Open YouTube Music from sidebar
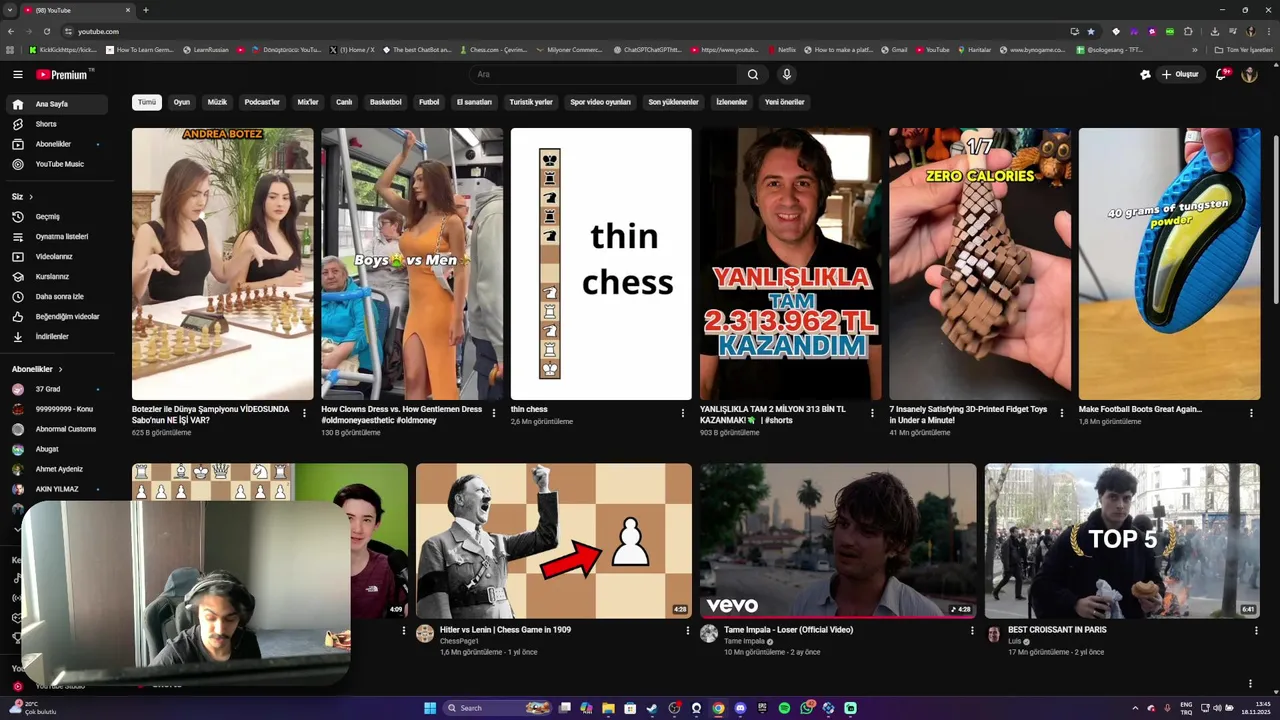Image resolution: width=1280 pixels, height=720 pixels. (x=57, y=164)
